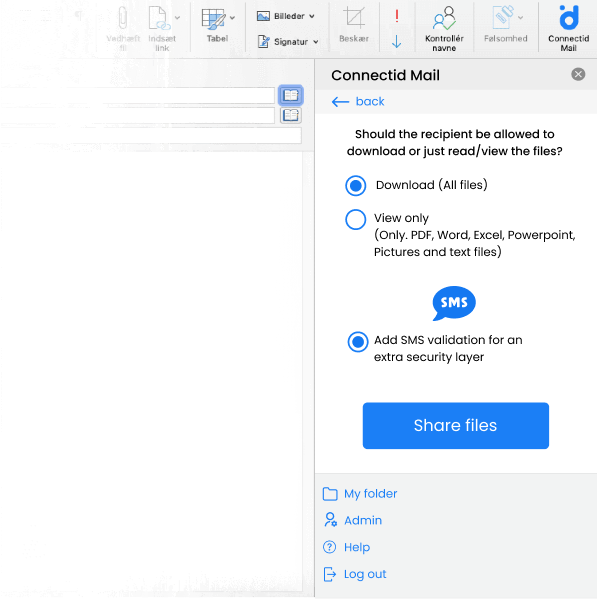Toggle Add SMS validation option
The width and height of the screenshot is (597, 599).
click(358, 342)
